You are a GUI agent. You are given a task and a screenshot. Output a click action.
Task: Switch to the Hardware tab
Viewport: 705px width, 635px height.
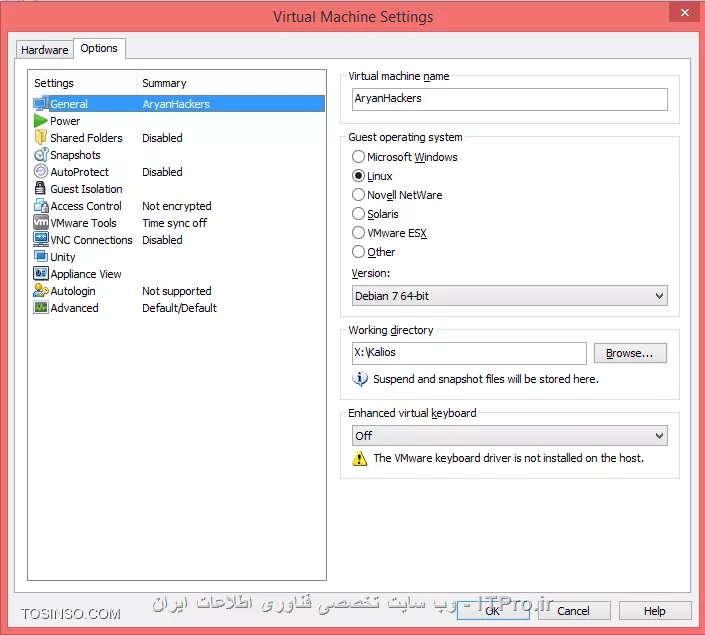pos(45,49)
